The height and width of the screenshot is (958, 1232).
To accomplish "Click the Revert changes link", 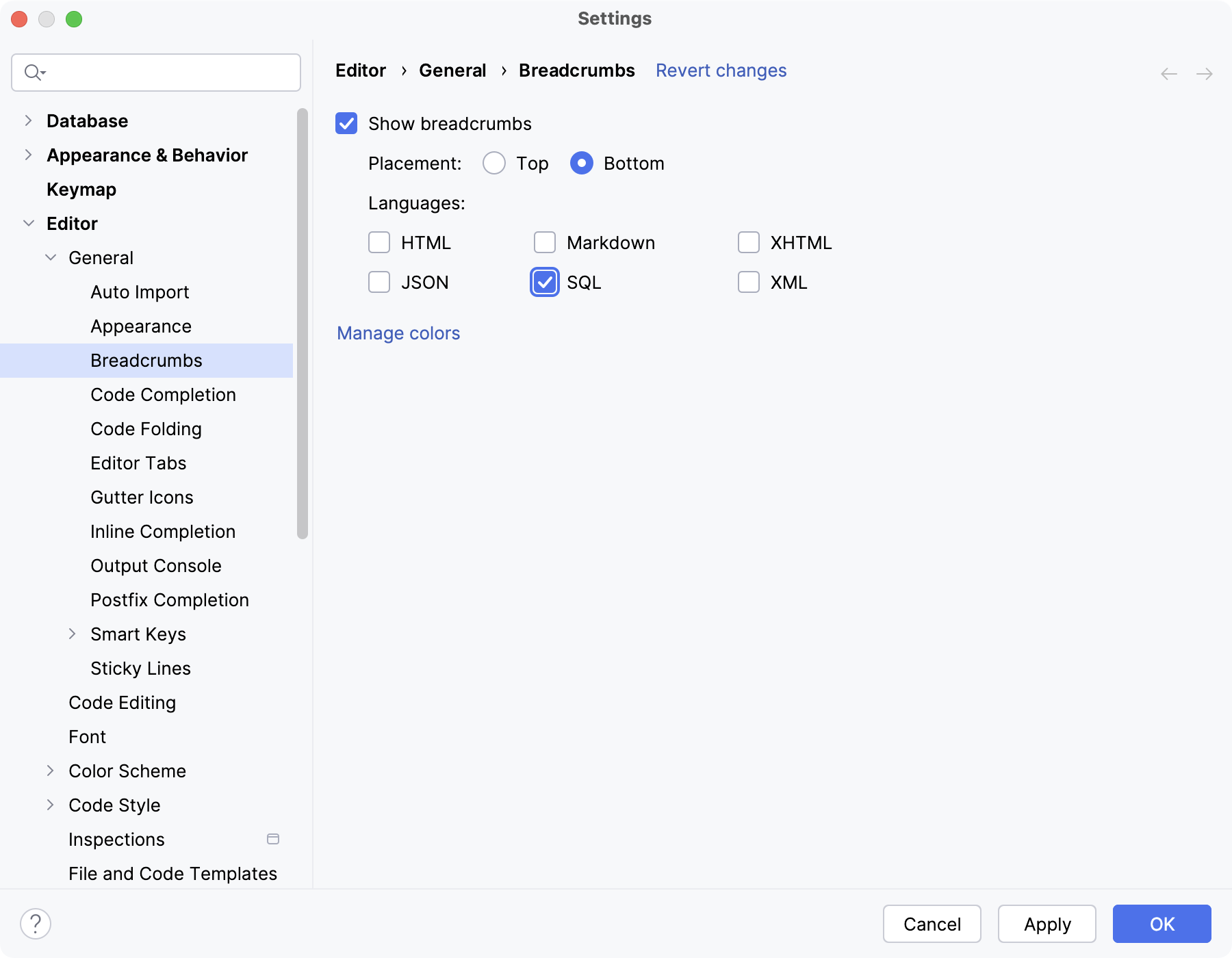I will 721,70.
